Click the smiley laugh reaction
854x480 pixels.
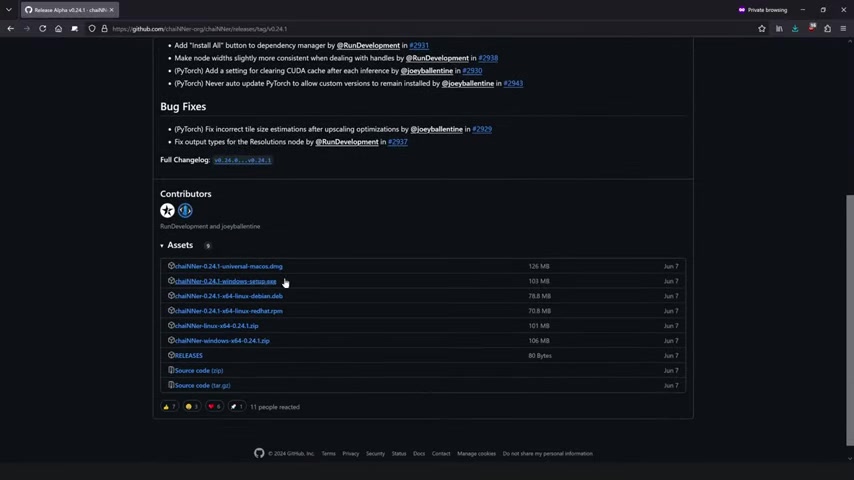[191, 407]
